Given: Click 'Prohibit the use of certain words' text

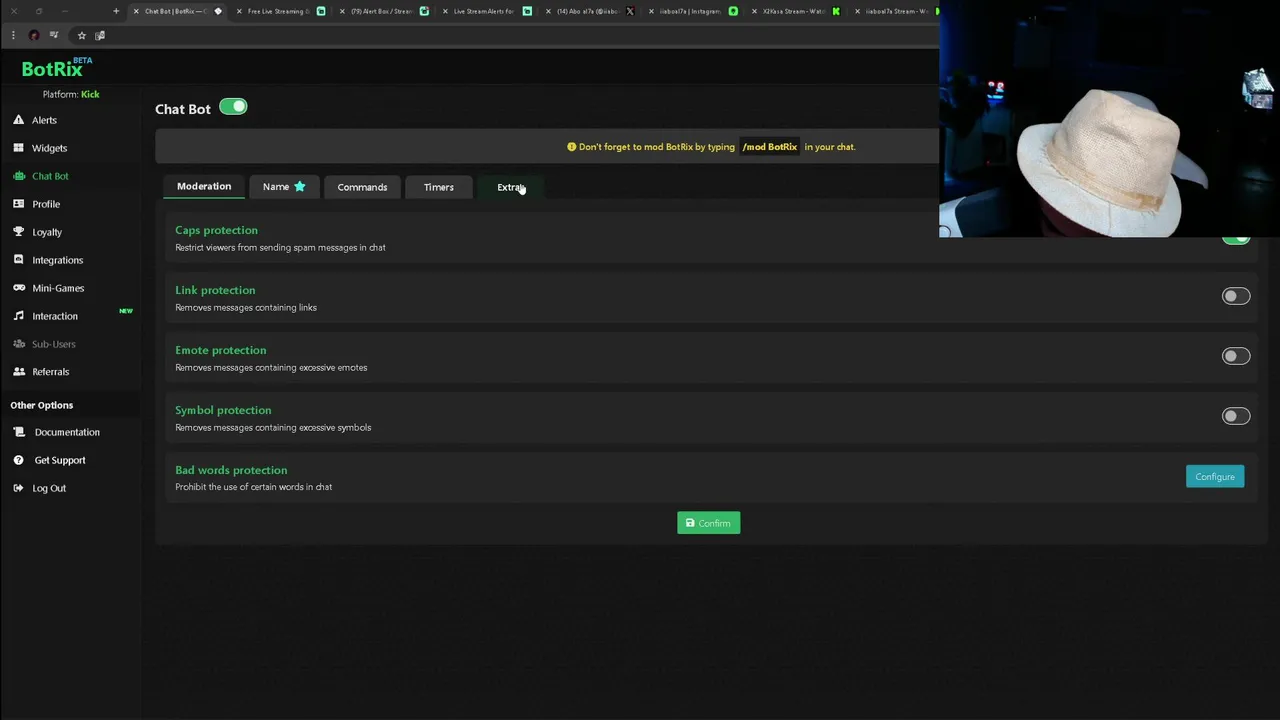Looking at the screenshot, I should [254, 487].
